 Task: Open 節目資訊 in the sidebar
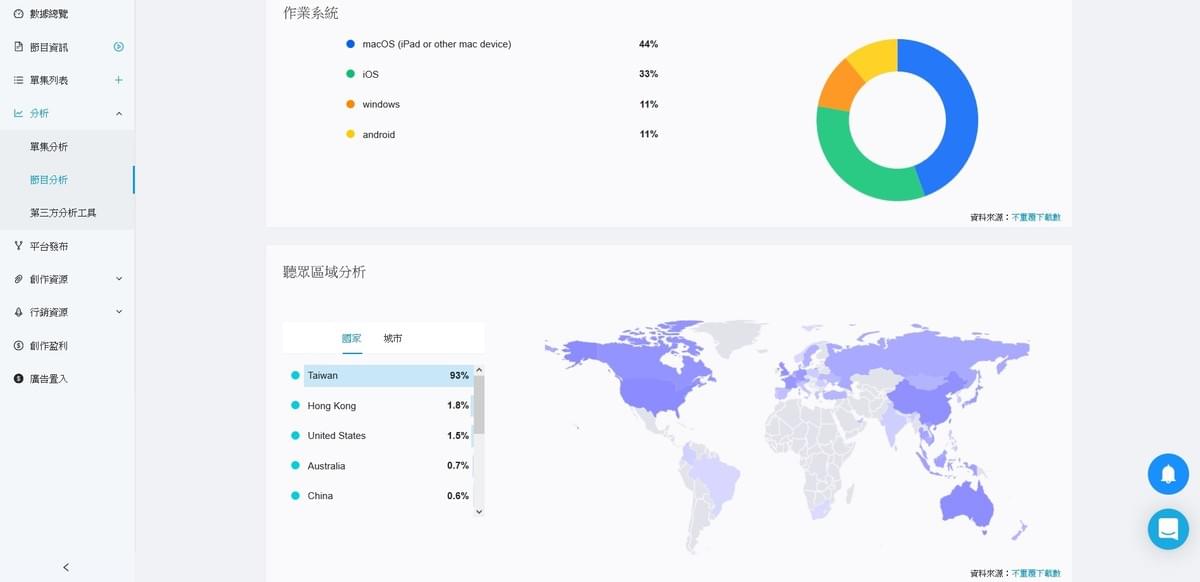49,47
